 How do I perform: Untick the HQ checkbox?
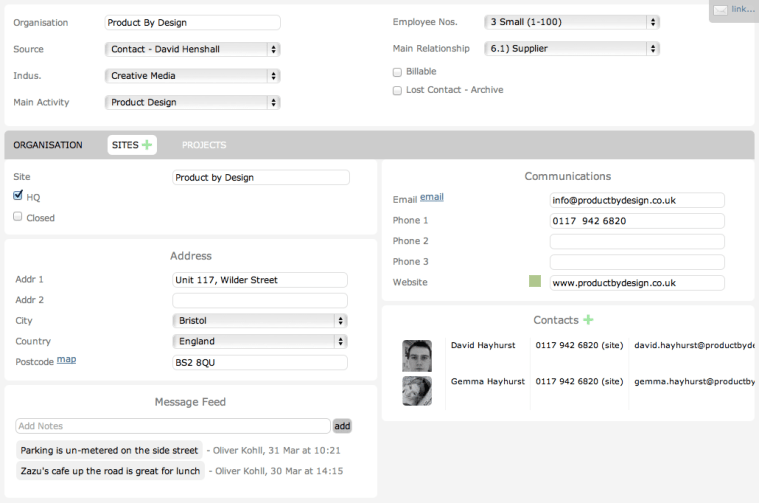tap(18, 197)
